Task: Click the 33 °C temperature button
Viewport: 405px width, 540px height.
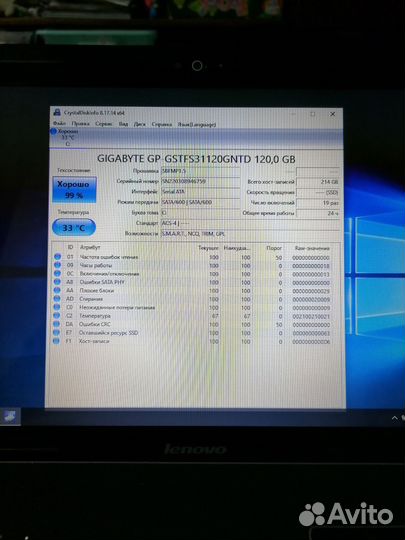Action: [74, 227]
